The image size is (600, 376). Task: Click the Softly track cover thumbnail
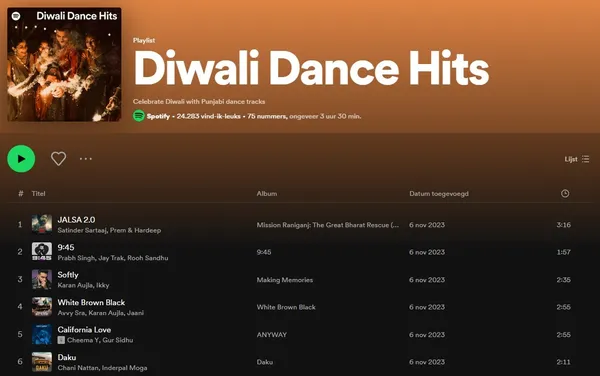coord(42,279)
